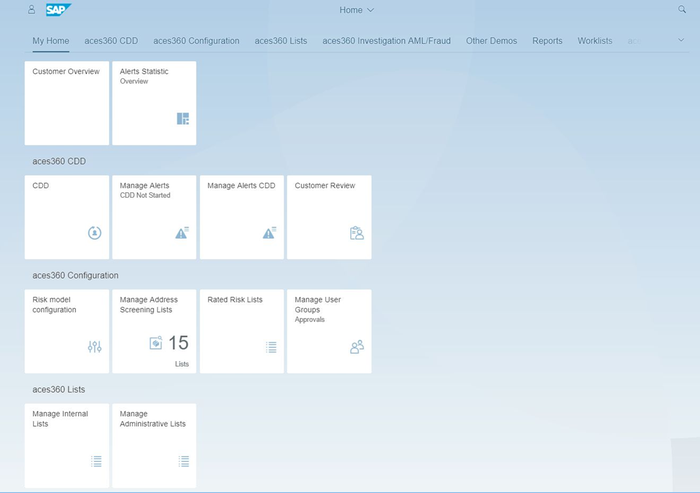Click the Manage Alerts CDD warning icon
This screenshot has width=700, height=493.
point(269,233)
